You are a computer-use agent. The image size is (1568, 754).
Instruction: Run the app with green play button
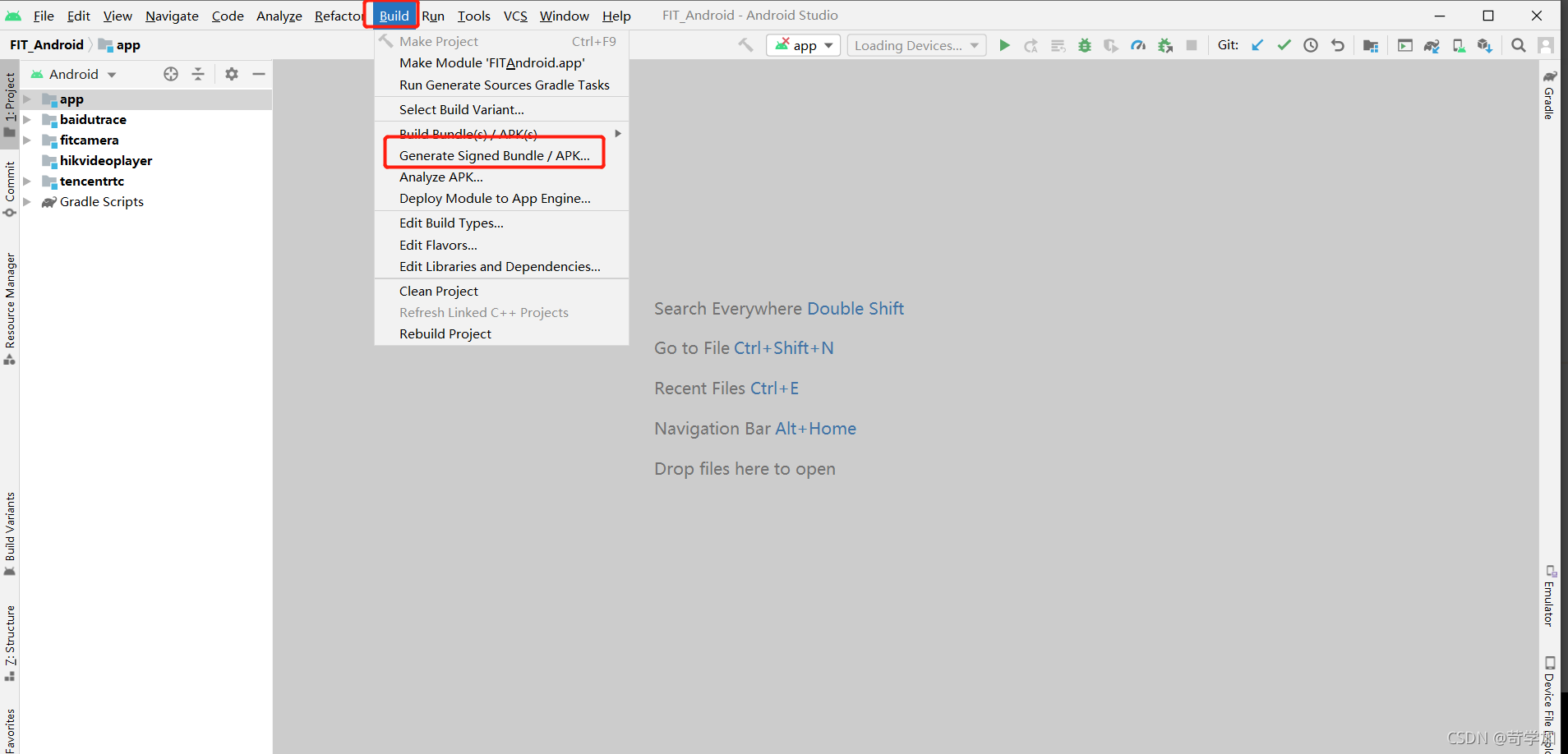(1004, 45)
